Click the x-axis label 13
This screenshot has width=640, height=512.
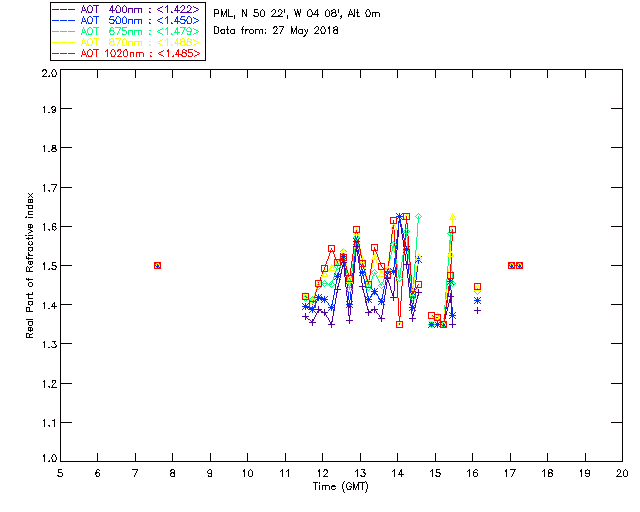[x=360, y=473]
